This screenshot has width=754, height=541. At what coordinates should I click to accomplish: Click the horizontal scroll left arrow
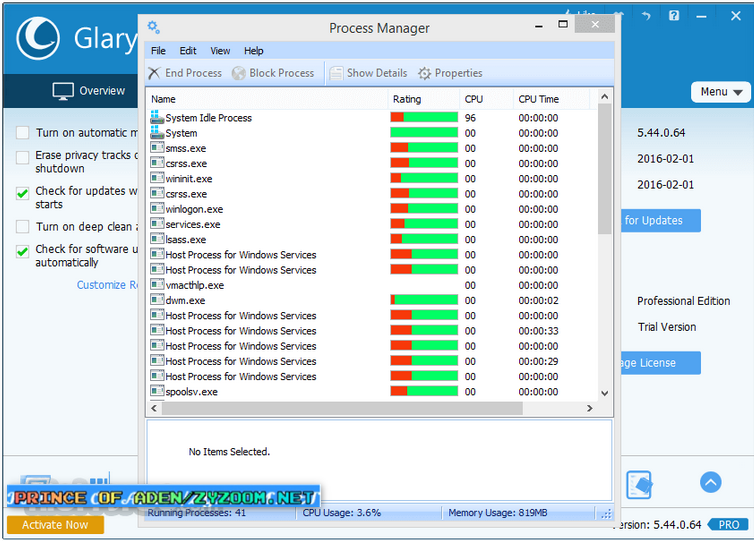pos(154,408)
